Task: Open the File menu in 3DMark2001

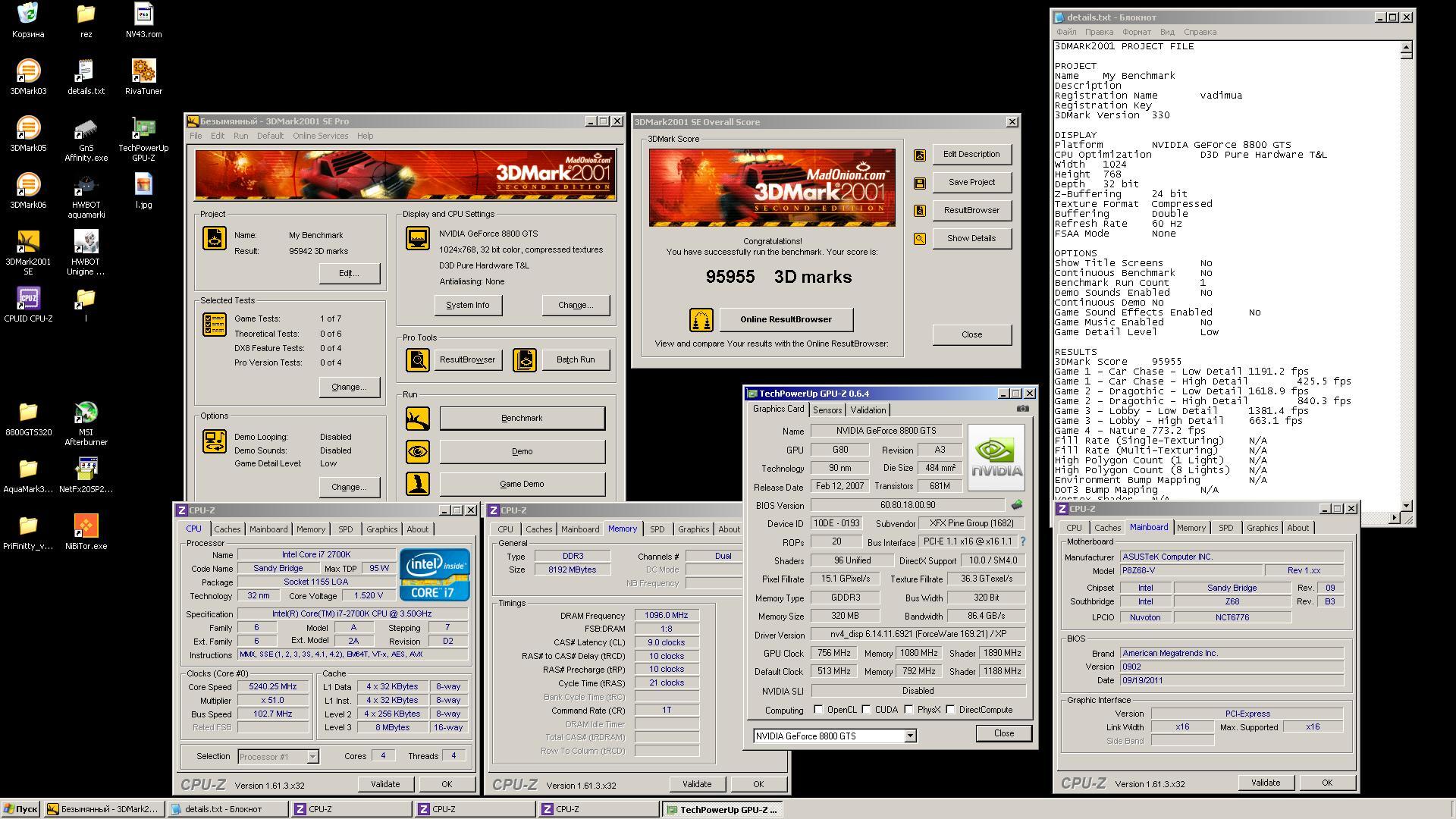Action: tap(196, 136)
